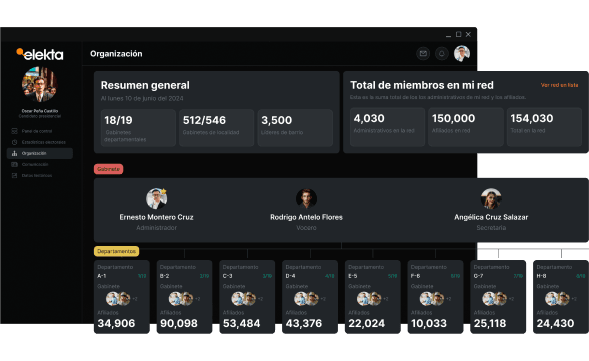Open department G-7 card title

pos(478,276)
